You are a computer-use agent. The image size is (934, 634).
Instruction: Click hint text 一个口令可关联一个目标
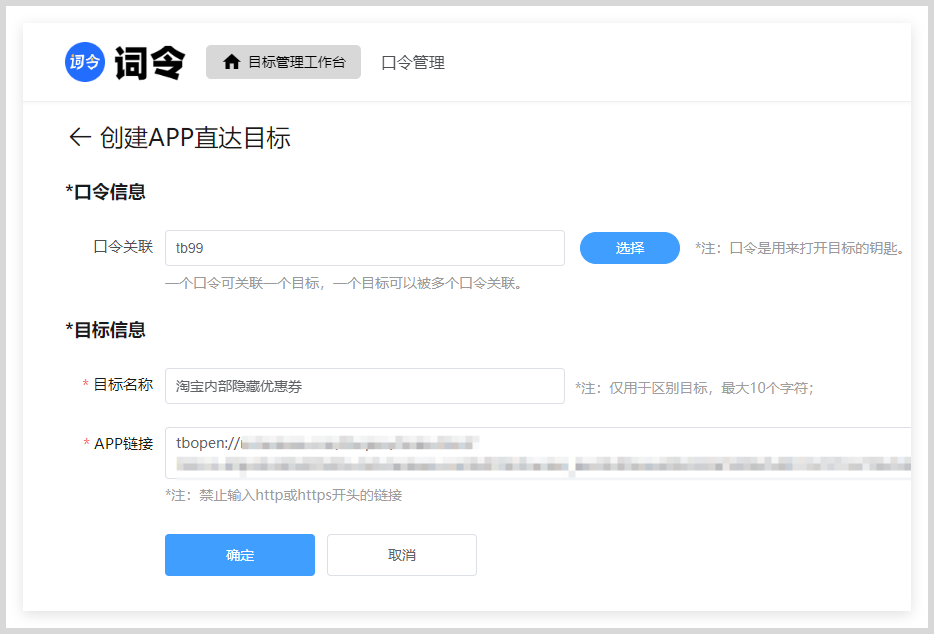point(345,284)
